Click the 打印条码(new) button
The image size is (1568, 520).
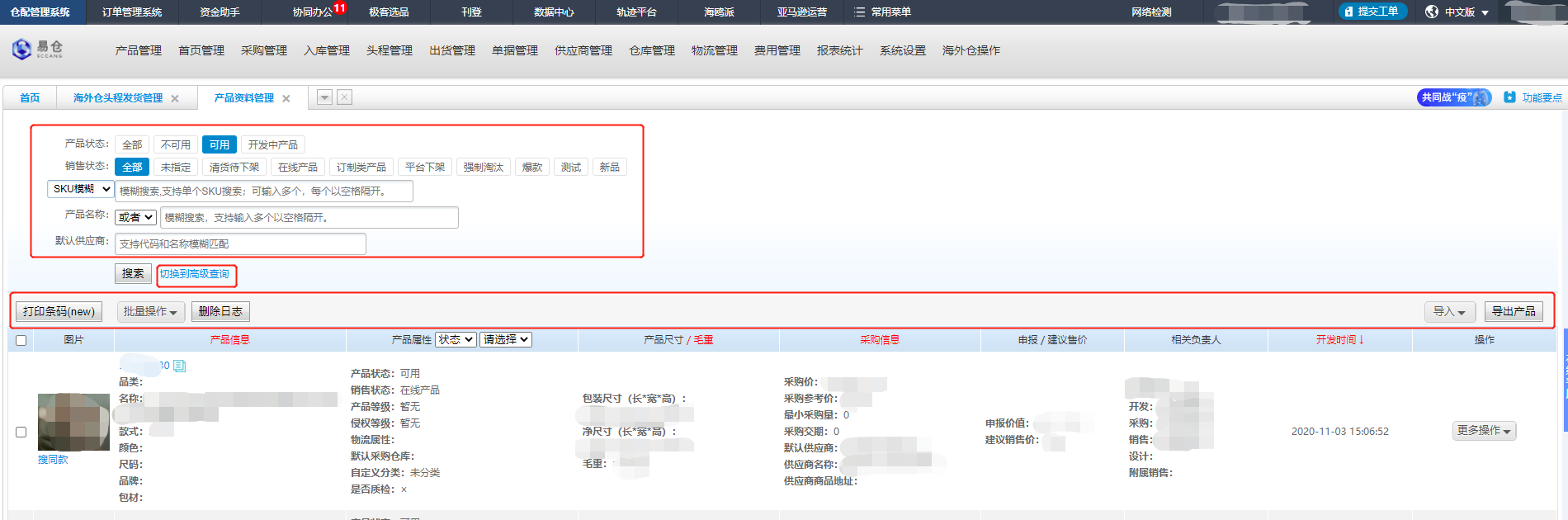59,311
